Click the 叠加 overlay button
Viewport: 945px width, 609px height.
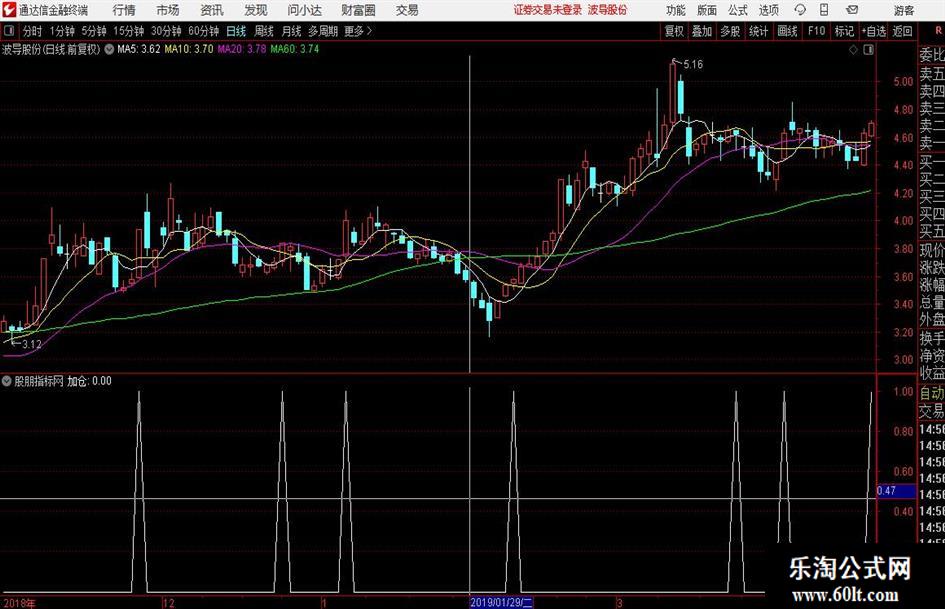point(702,31)
